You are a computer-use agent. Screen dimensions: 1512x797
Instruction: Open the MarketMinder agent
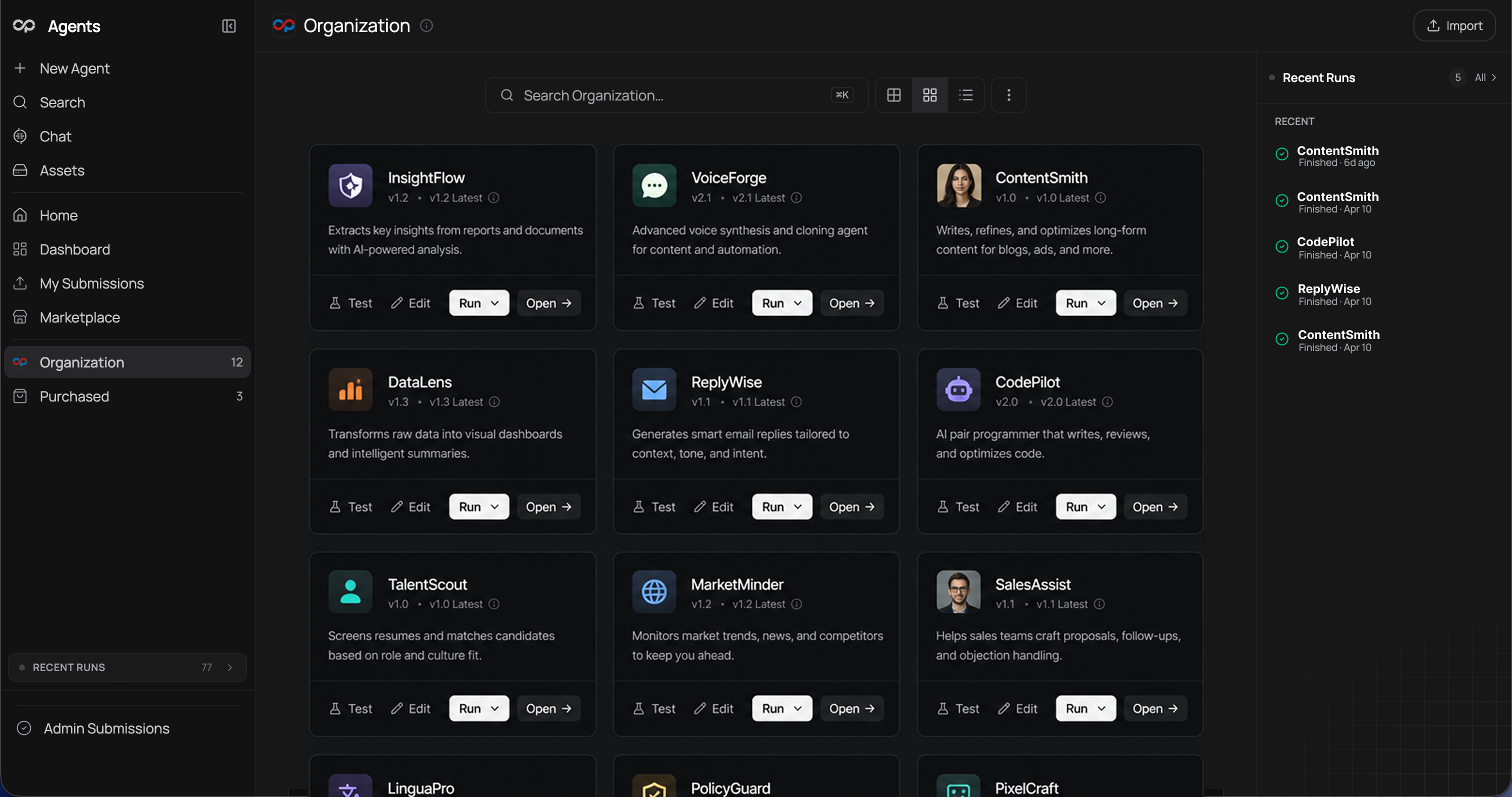pos(851,708)
